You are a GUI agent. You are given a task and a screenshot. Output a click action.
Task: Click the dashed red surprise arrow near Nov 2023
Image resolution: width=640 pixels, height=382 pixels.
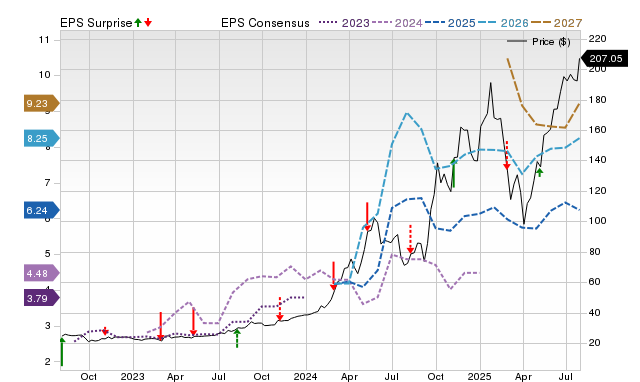(x=280, y=309)
